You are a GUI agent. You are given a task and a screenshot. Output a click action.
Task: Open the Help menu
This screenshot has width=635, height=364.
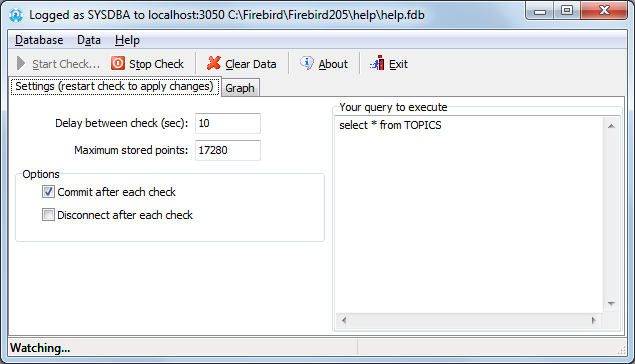[127, 40]
